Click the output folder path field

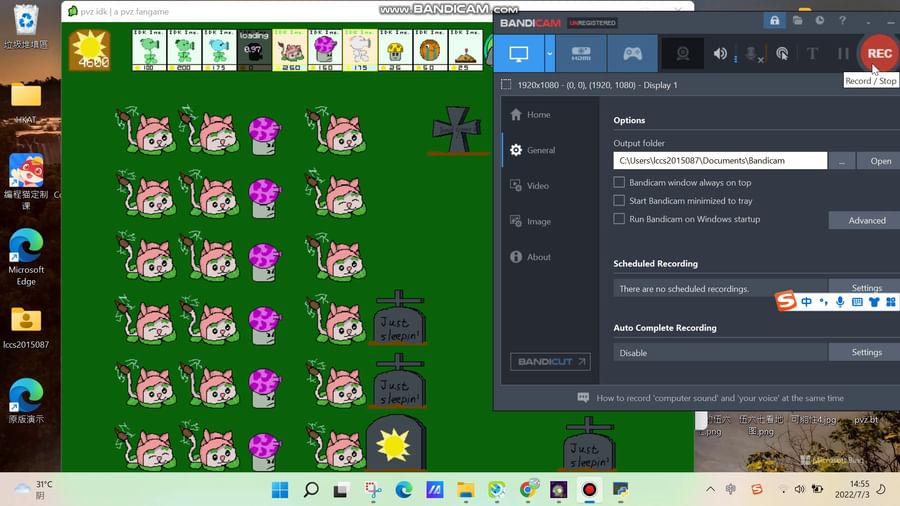click(x=720, y=161)
